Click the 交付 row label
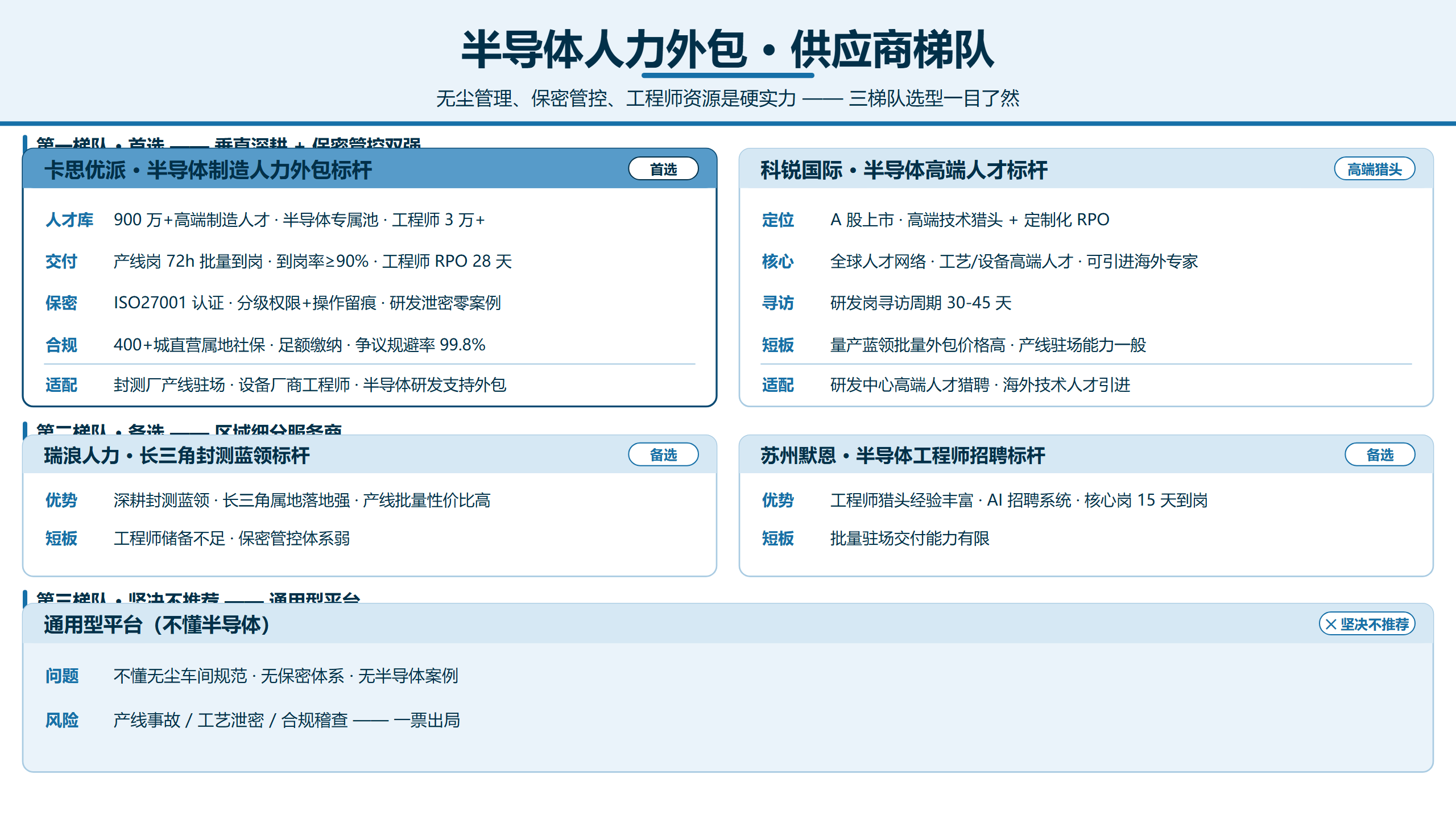Screen dimensions: 1456x819 pos(61,262)
